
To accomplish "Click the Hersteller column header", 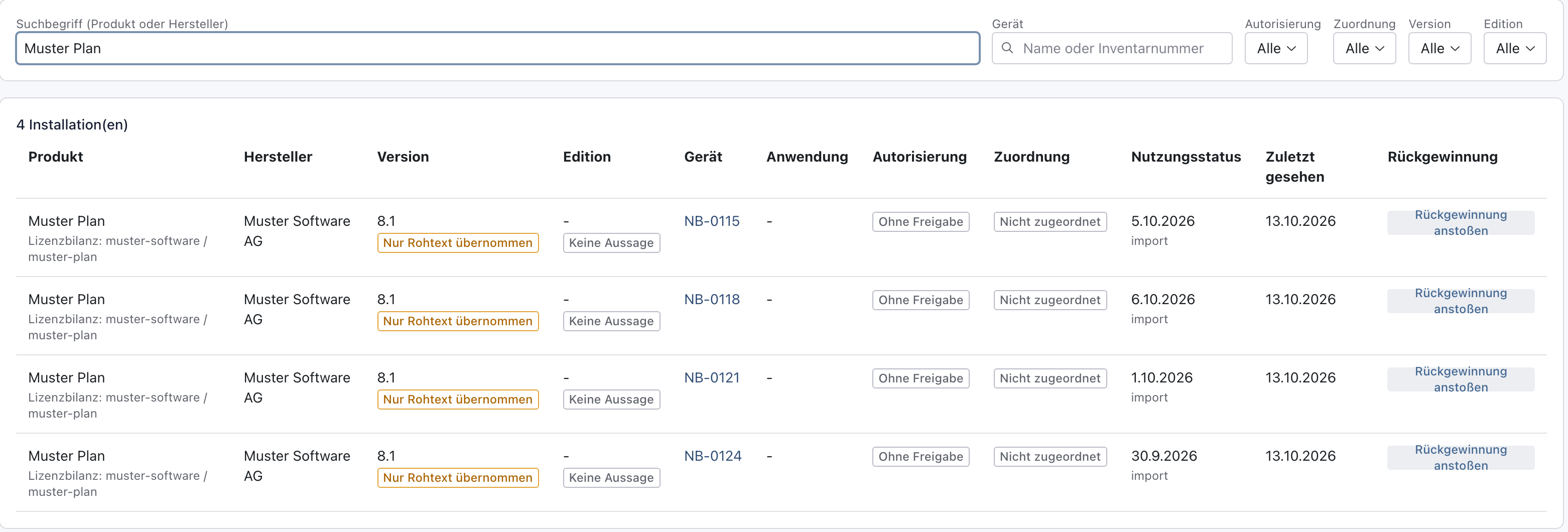I will (x=278, y=157).
